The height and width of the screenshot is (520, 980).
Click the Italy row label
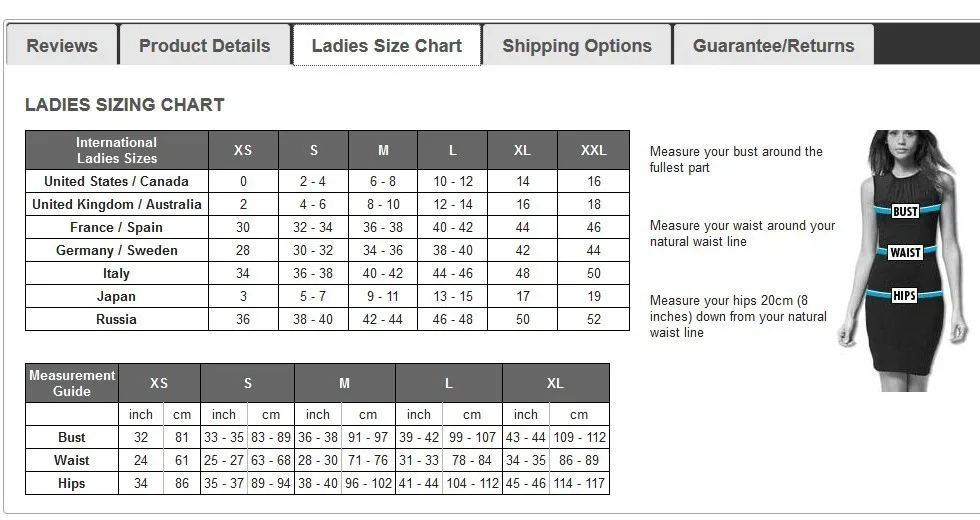click(x=116, y=273)
